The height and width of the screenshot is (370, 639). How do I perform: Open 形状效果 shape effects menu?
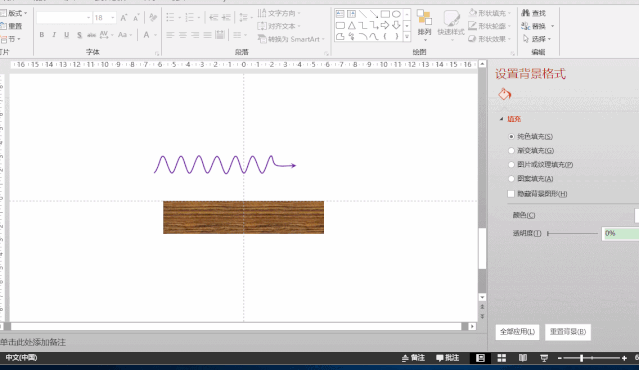[x=489, y=39]
